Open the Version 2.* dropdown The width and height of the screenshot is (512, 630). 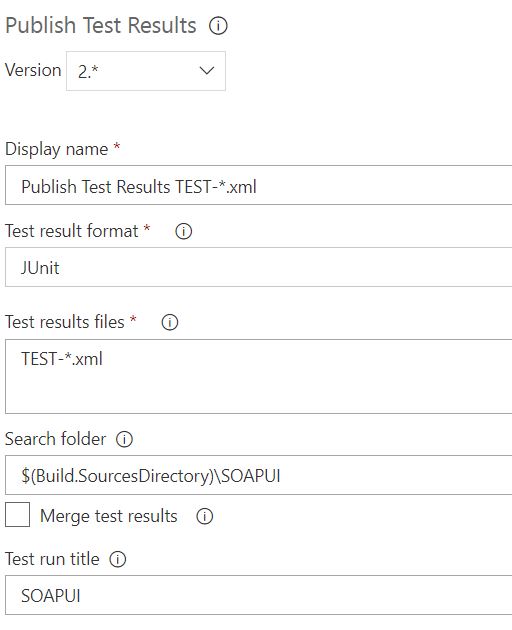(146, 71)
